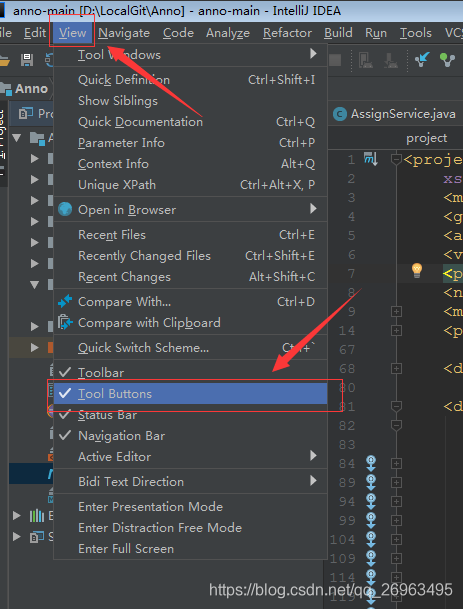Click the globe icon beside Open in Browser
Viewport: 463px width, 609px height.
(65, 209)
